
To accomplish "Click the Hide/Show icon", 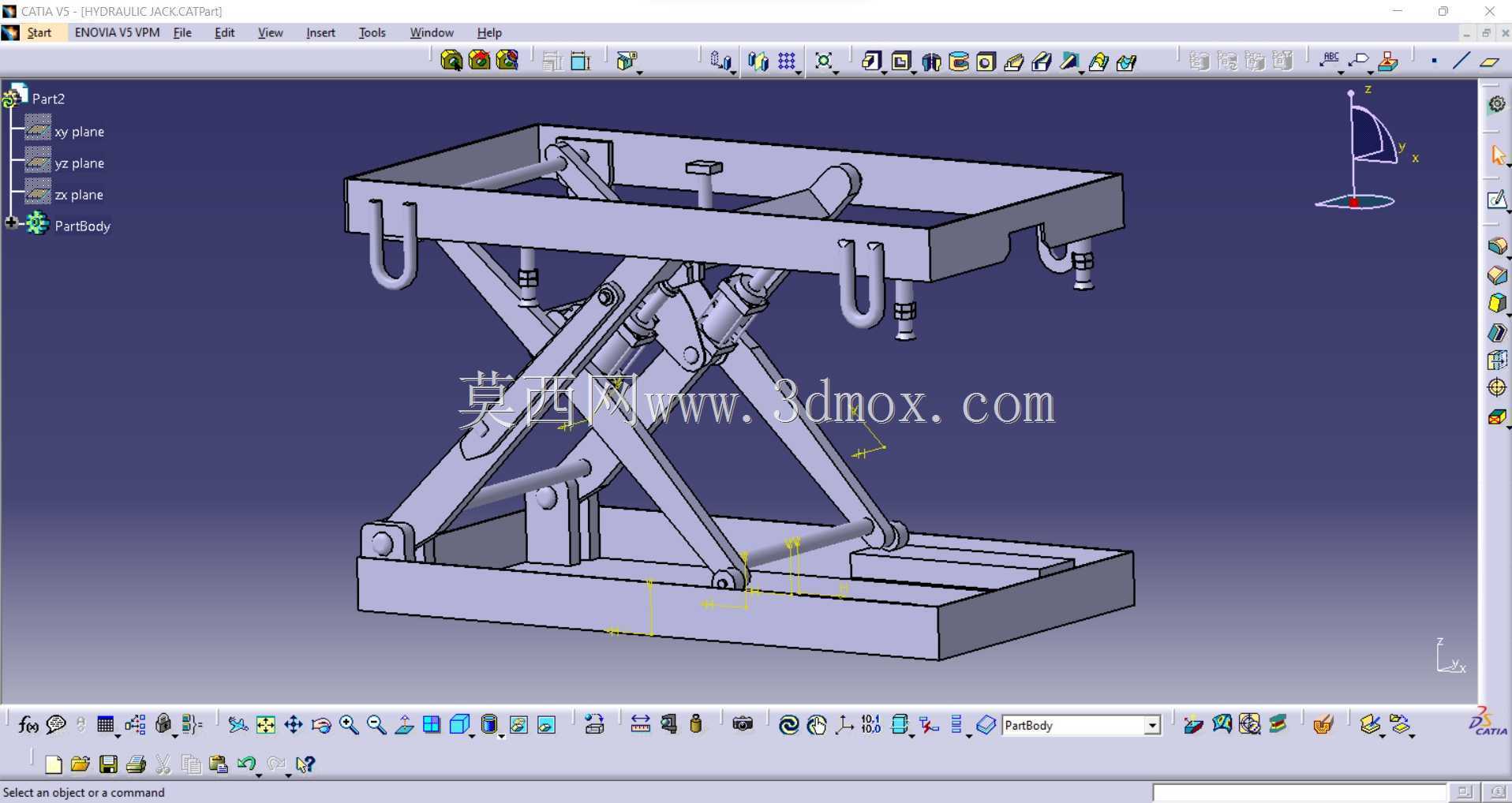I will click(518, 724).
